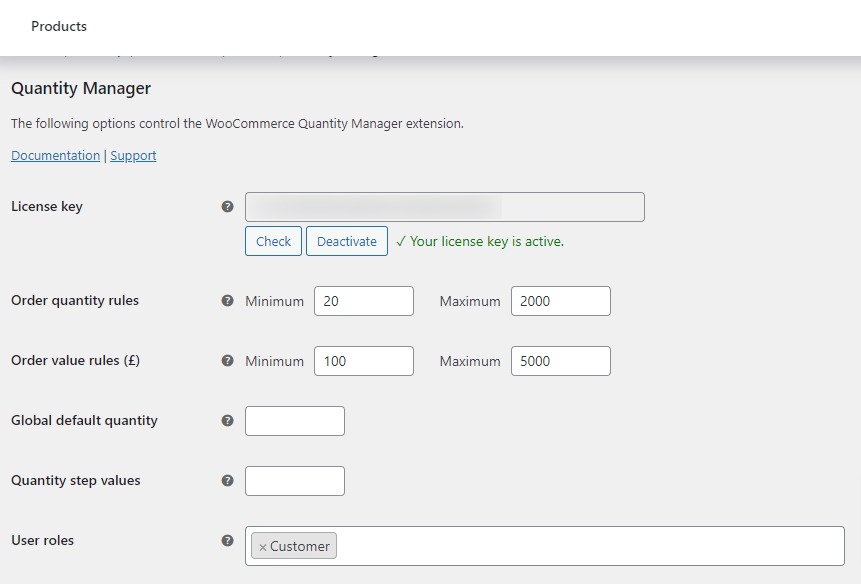The width and height of the screenshot is (861, 584).
Task: Click the License key input field
Action: [x=445, y=206]
